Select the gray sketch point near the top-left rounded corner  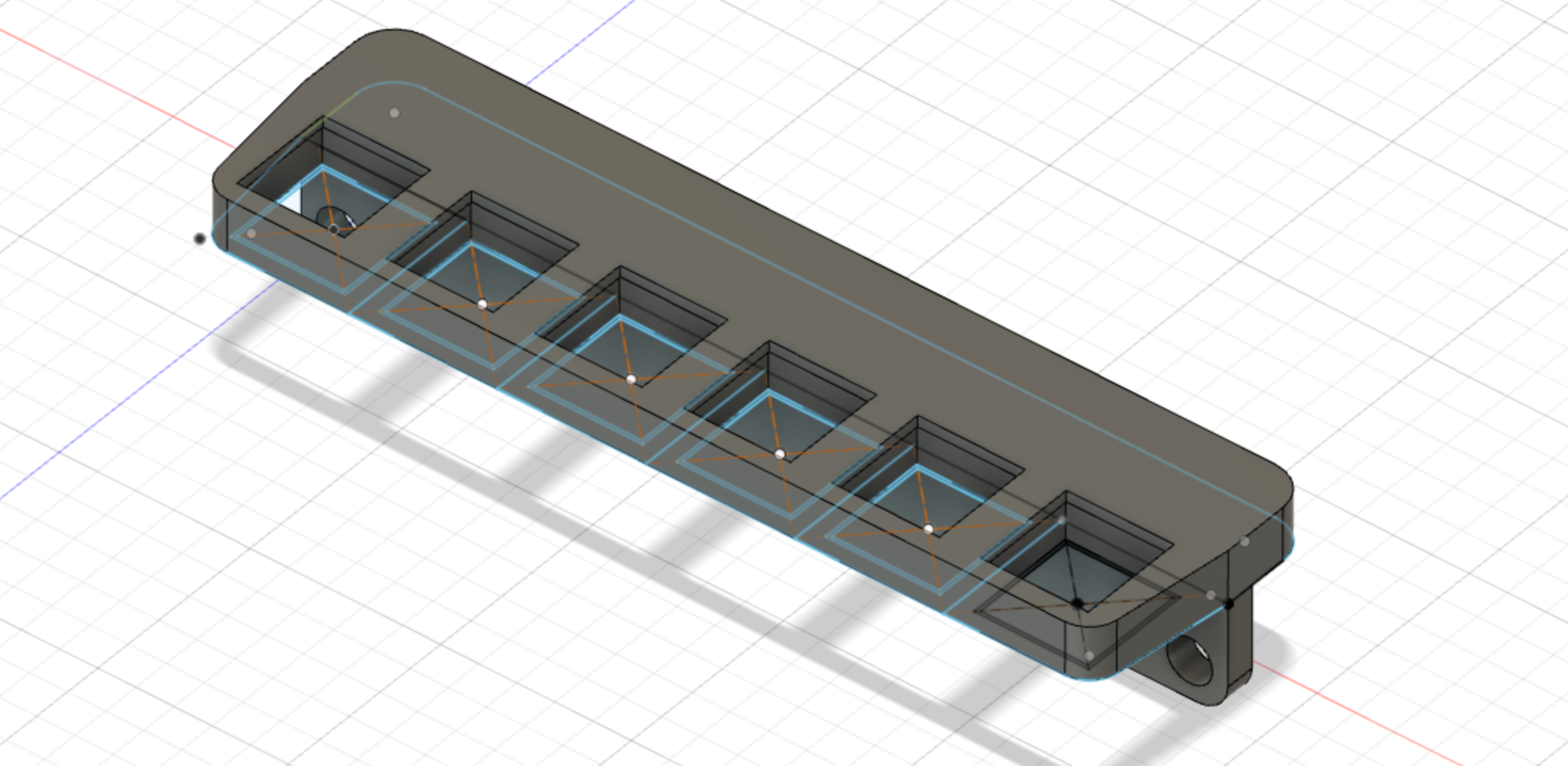pyautogui.click(x=395, y=113)
